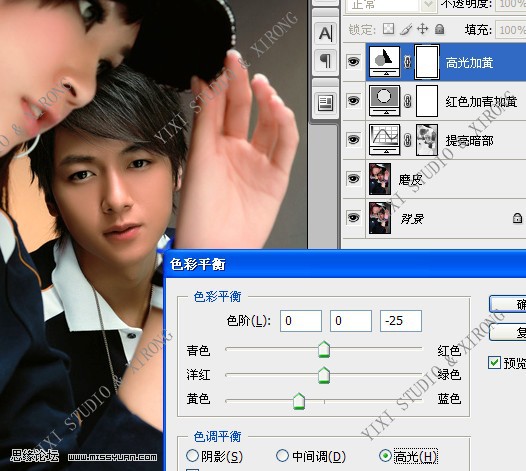Click lock position move icon
The height and width of the screenshot is (471, 526).
[422, 29]
